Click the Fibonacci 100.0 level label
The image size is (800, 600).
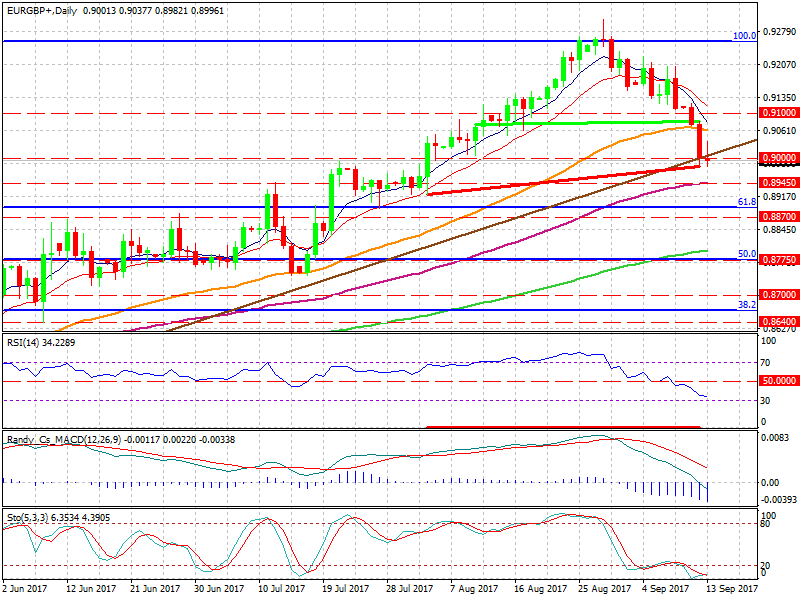click(744, 35)
